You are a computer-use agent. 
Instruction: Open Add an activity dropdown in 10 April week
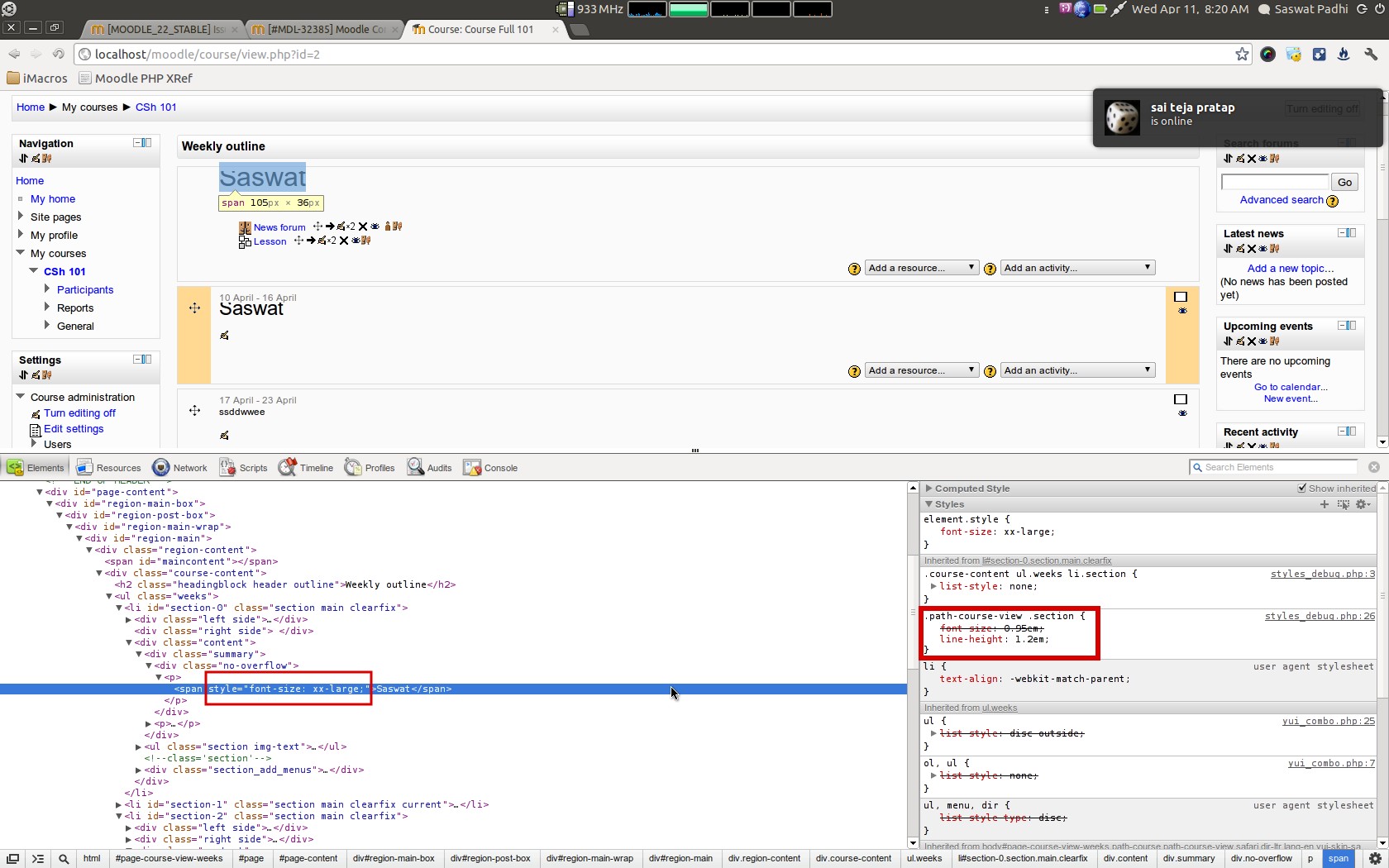click(x=1077, y=370)
